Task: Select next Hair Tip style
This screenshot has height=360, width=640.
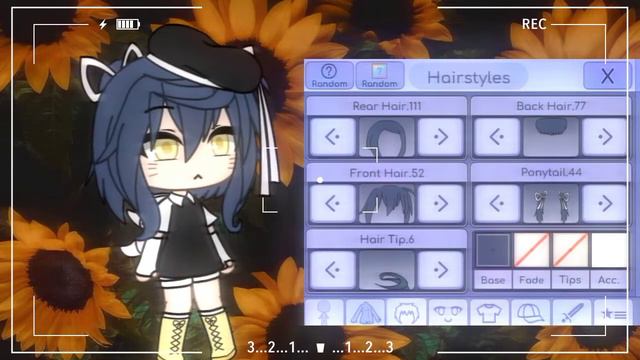Action: [x=441, y=270]
